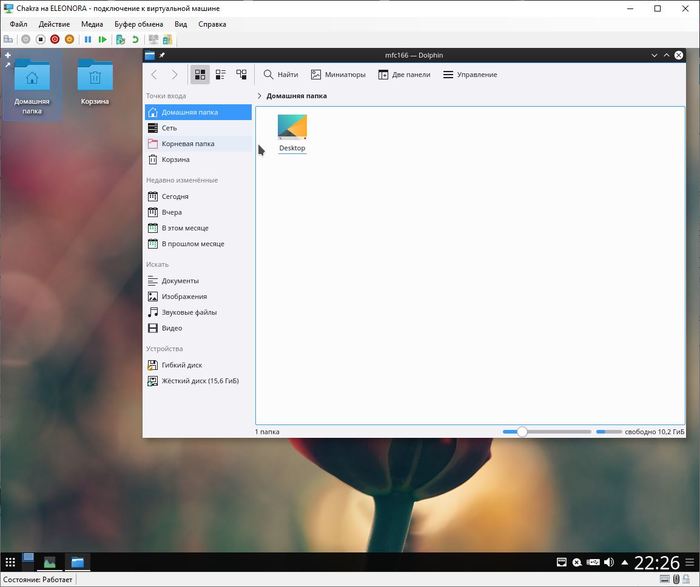Toggle Миниатюры thumbnail previews

click(x=337, y=74)
